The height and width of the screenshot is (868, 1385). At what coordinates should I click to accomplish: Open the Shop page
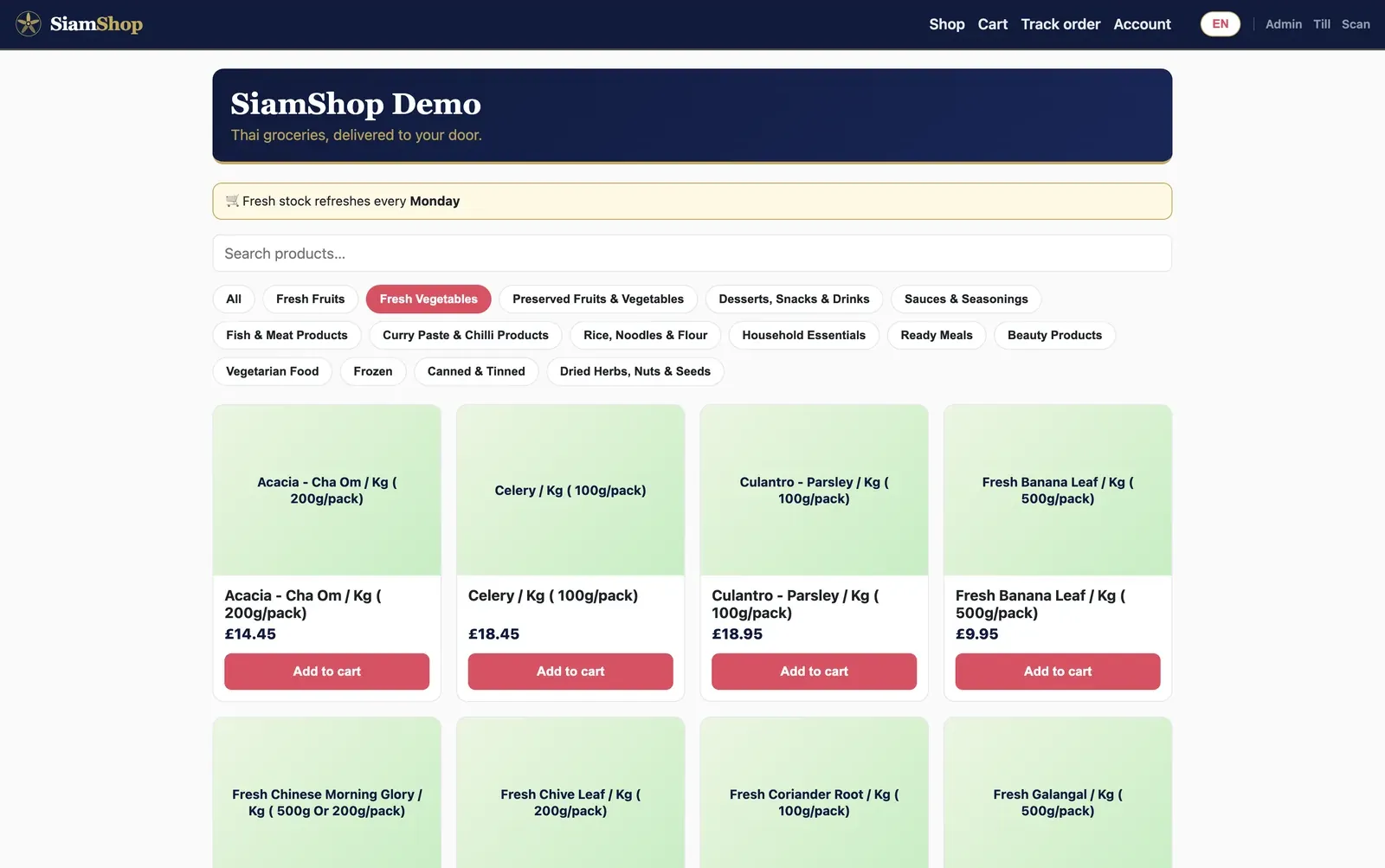tap(946, 24)
